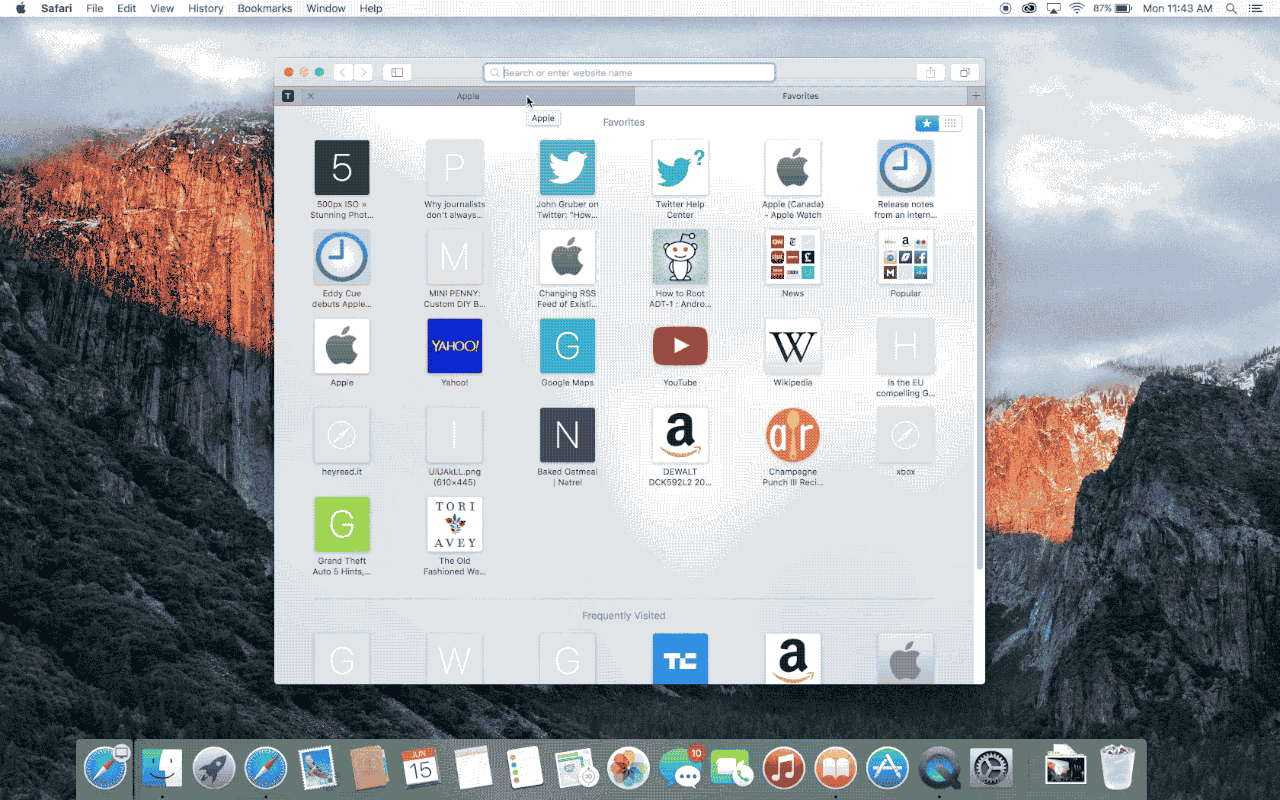Viewport: 1280px width, 800px height.
Task: Open the Why journalists don't always favorite
Action: 454,168
